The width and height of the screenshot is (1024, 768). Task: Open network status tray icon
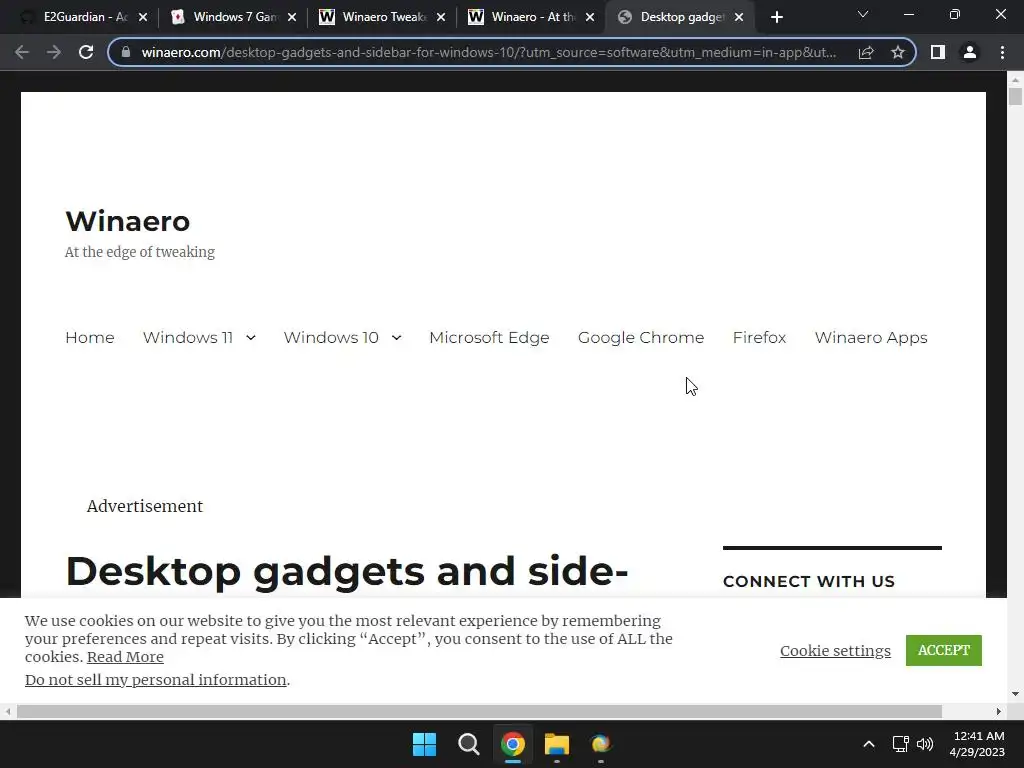click(x=901, y=744)
